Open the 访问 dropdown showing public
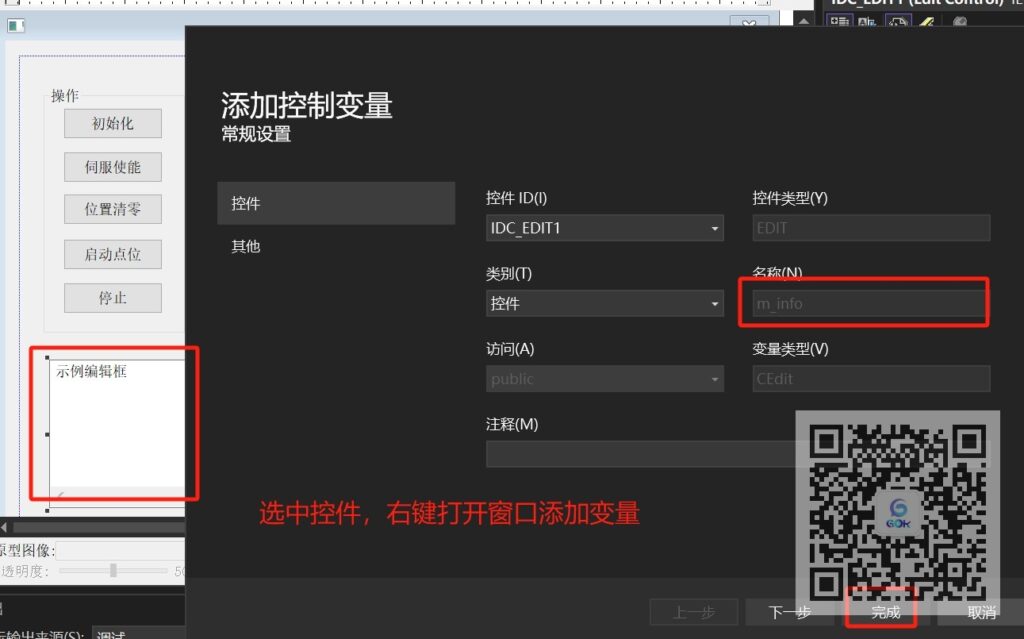The width and height of the screenshot is (1024, 639). click(604, 379)
